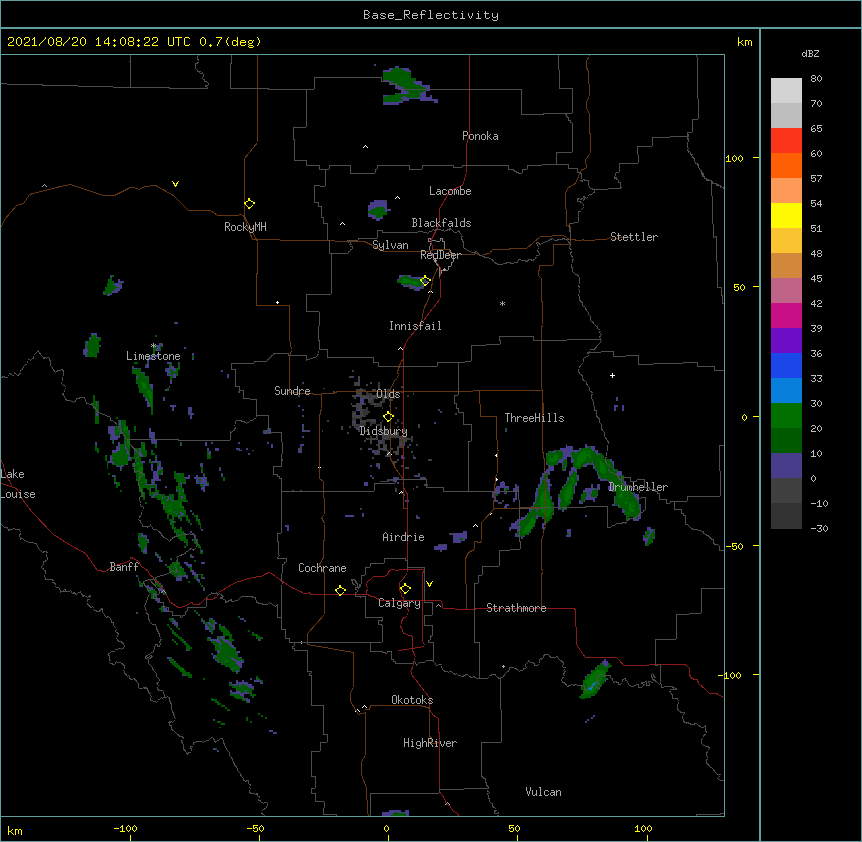Click the Sylvan label on the map
The image size is (862, 842).
(390, 245)
